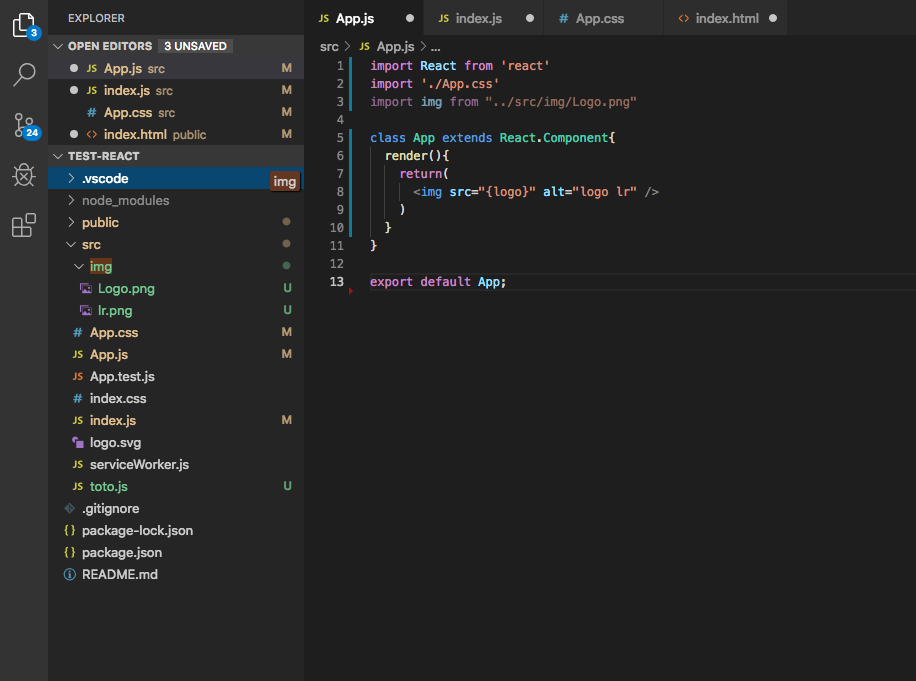Select App.css src in Open Editors
Image resolution: width=916 pixels, height=681 pixels.
tap(176, 112)
